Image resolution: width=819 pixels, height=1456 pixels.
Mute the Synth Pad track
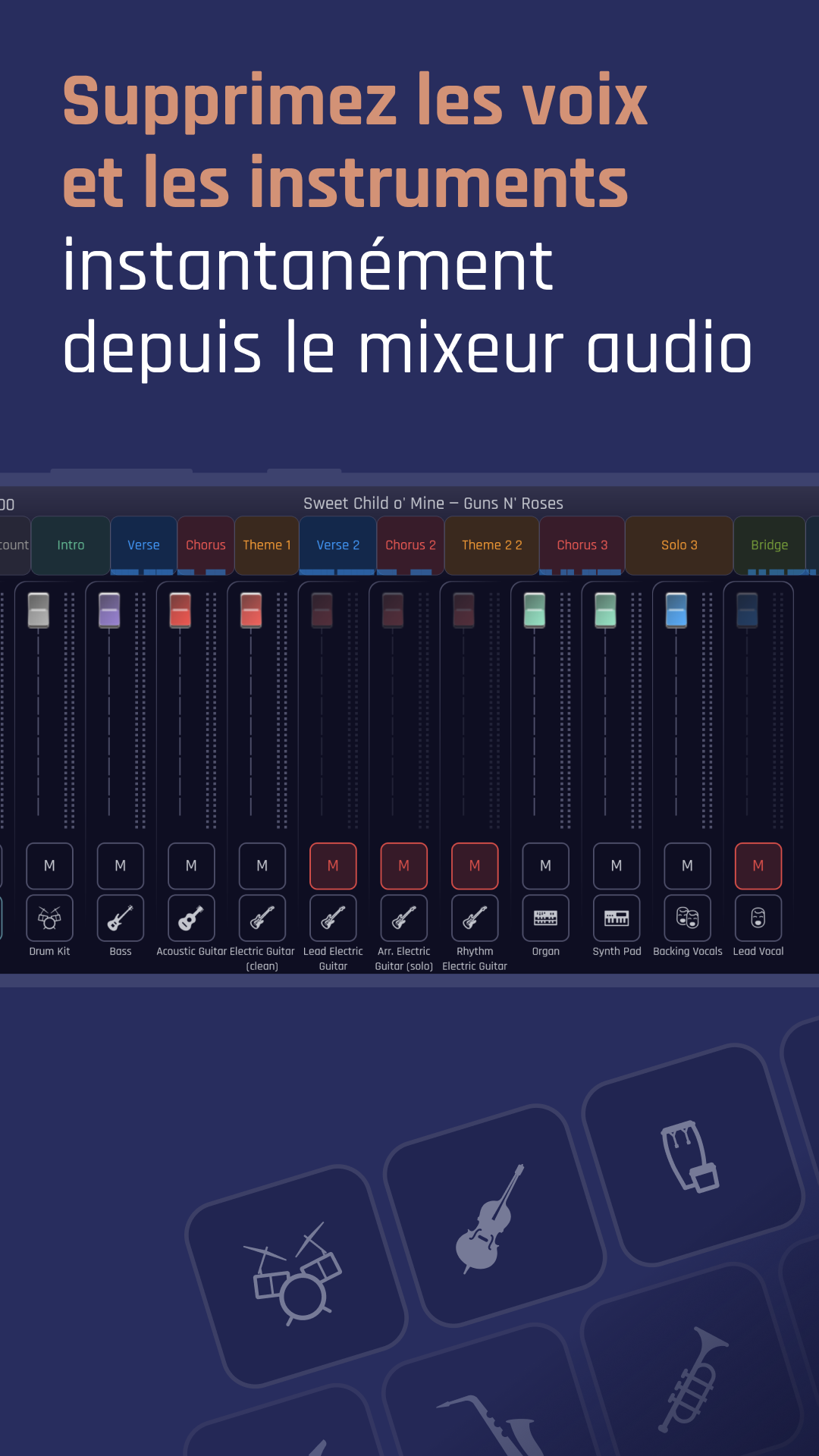pyautogui.click(x=617, y=866)
